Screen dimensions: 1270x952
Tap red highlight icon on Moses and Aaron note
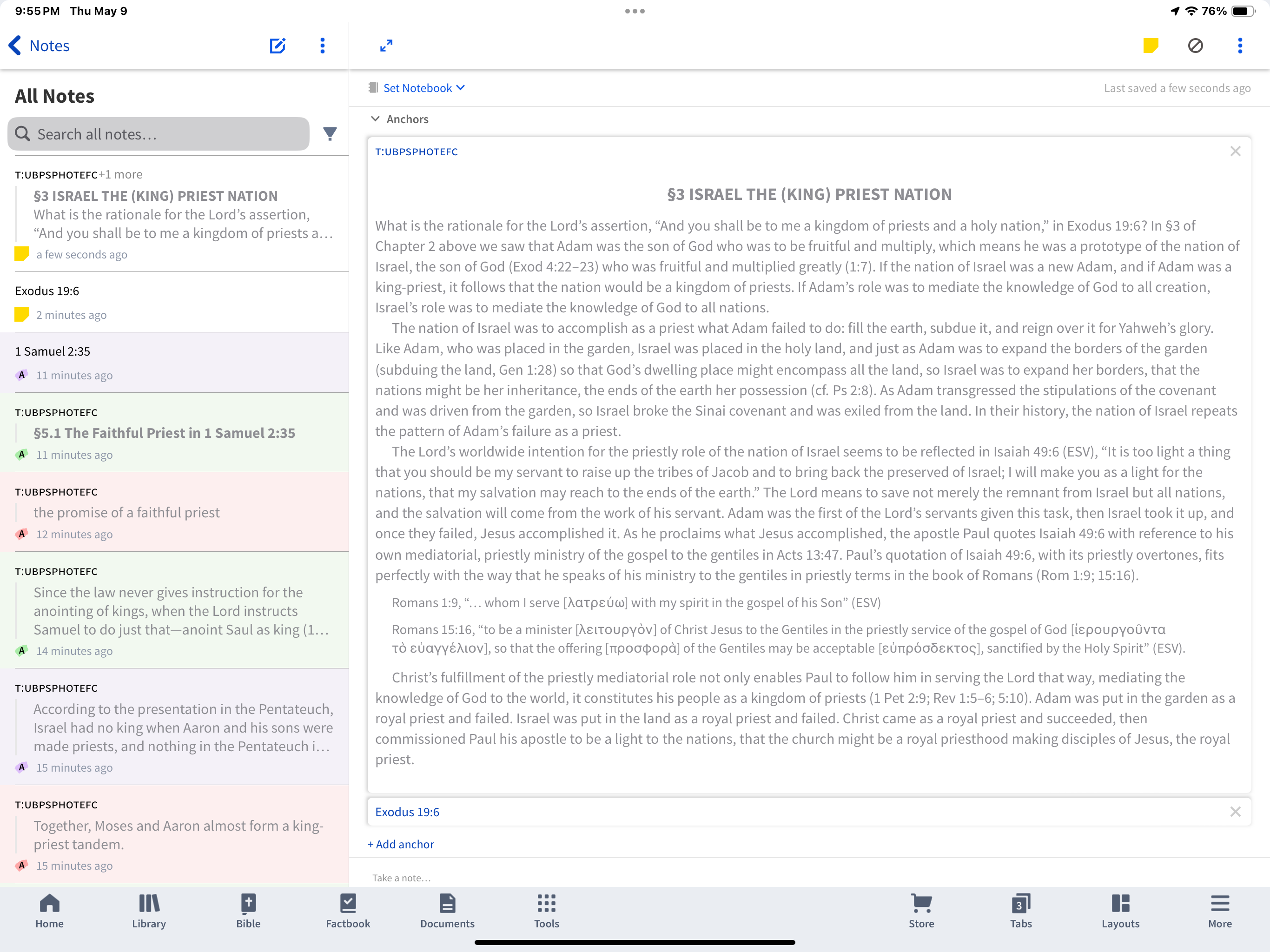[22, 865]
